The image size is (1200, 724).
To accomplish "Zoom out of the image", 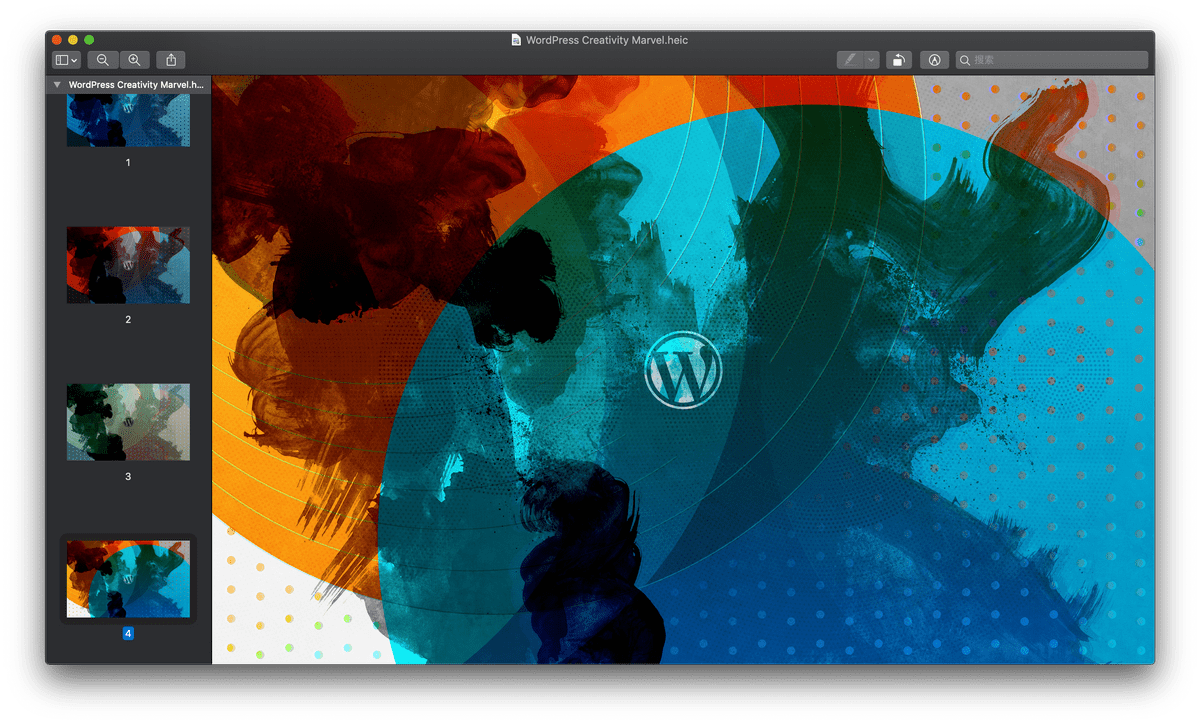I will [x=103, y=60].
